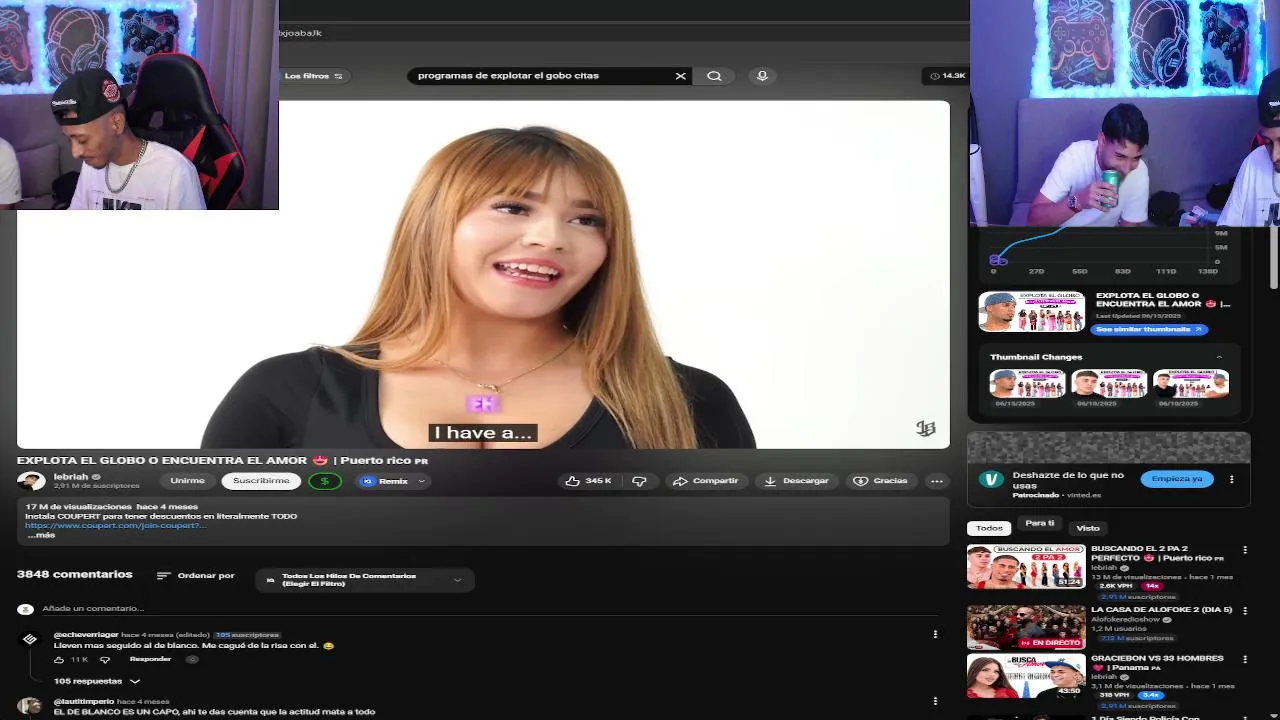
Task: Open the coupert.com link in description
Action: (115, 525)
